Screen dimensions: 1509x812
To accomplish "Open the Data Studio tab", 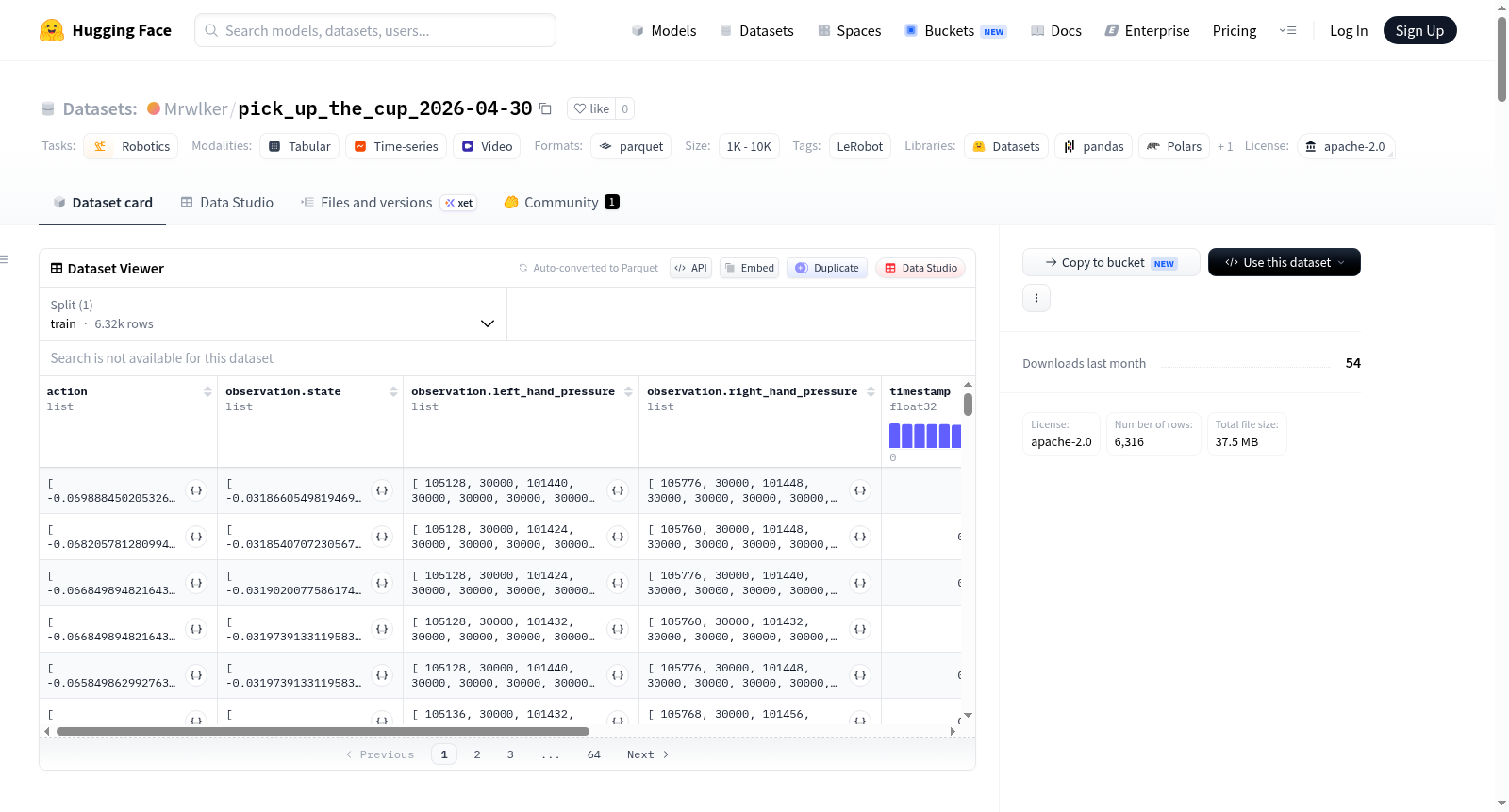I will 227,203.
